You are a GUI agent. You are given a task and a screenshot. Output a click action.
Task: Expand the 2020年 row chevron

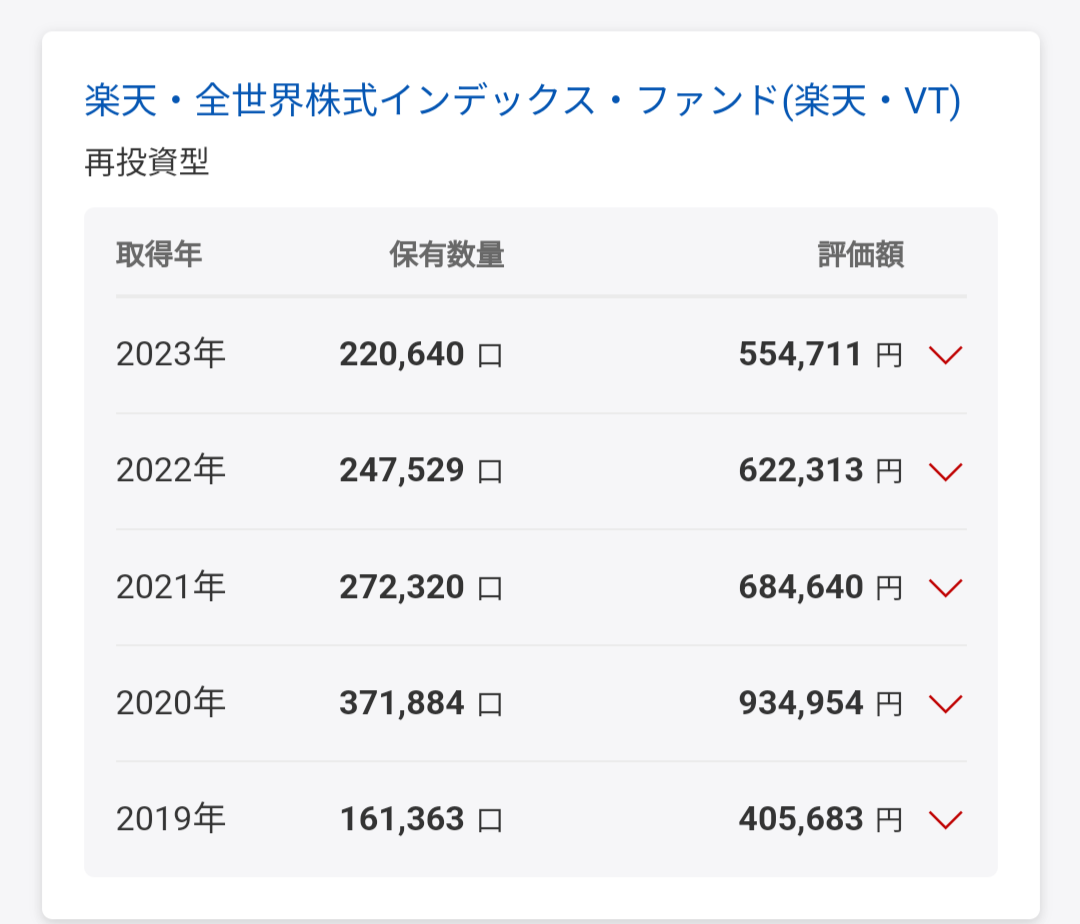tap(945, 704)
